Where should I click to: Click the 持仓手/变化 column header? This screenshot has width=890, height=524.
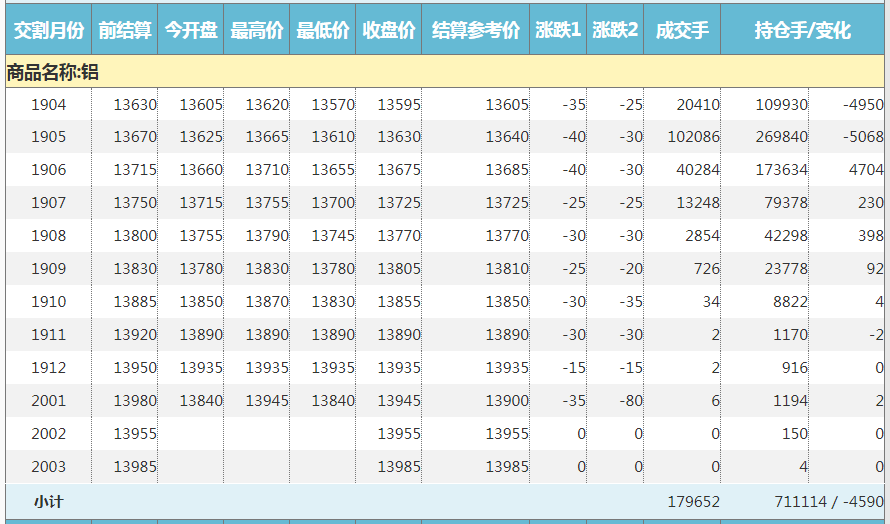coord(802,31)
